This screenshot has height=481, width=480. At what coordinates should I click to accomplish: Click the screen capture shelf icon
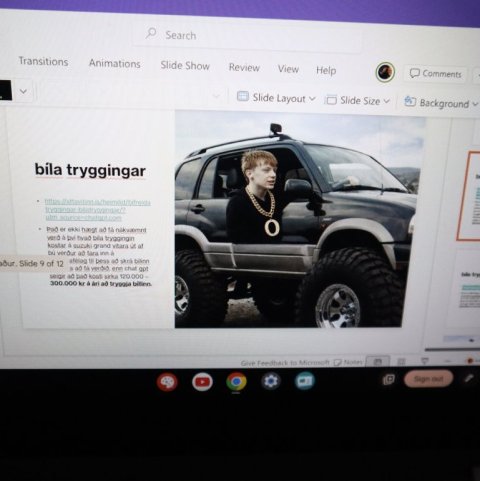coord(389,379)
